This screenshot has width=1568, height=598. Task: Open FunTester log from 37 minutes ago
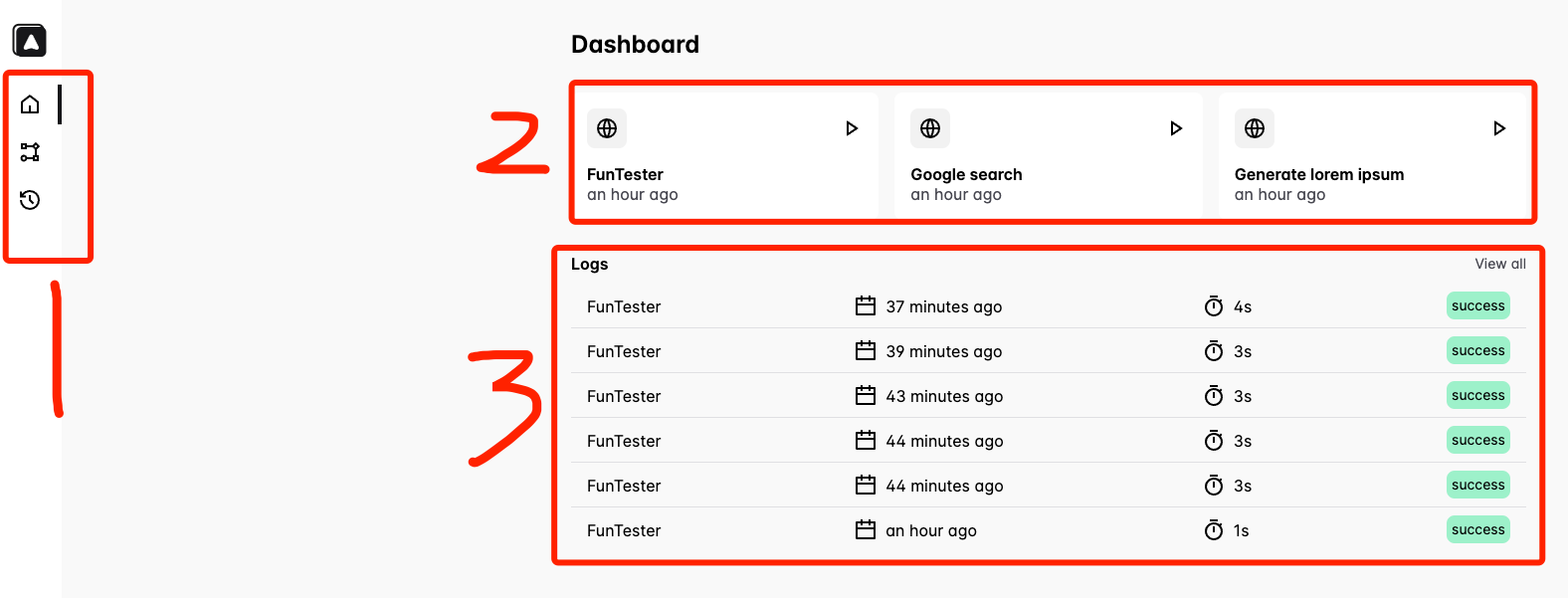click(1049, 306)
